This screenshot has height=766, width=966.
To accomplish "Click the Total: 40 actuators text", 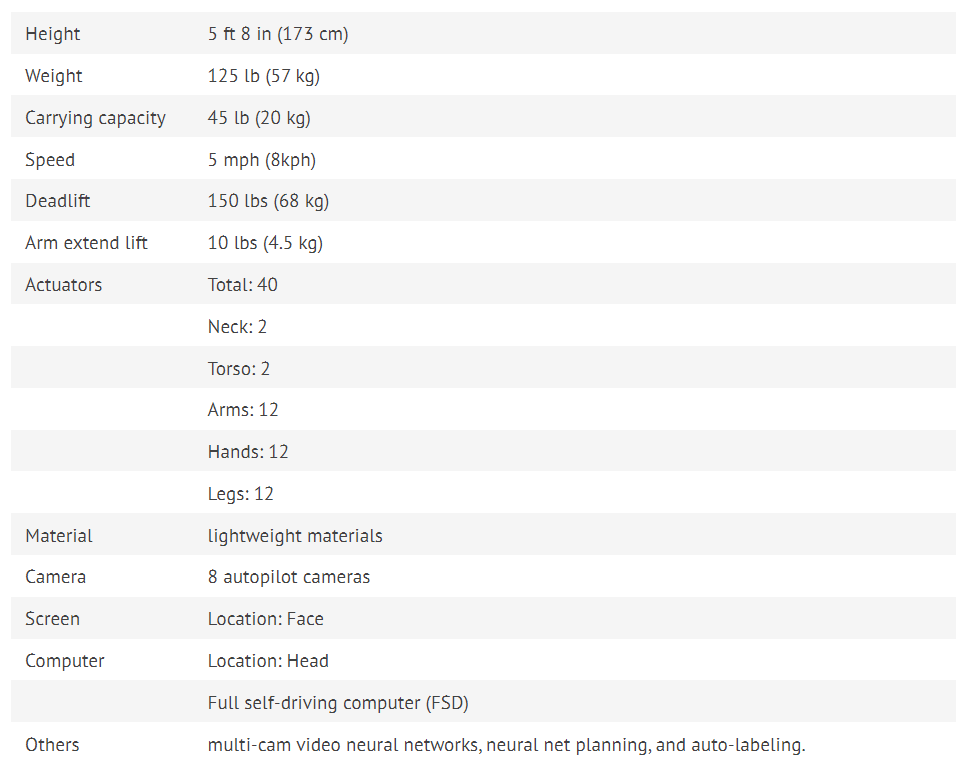I will point(243,285).
